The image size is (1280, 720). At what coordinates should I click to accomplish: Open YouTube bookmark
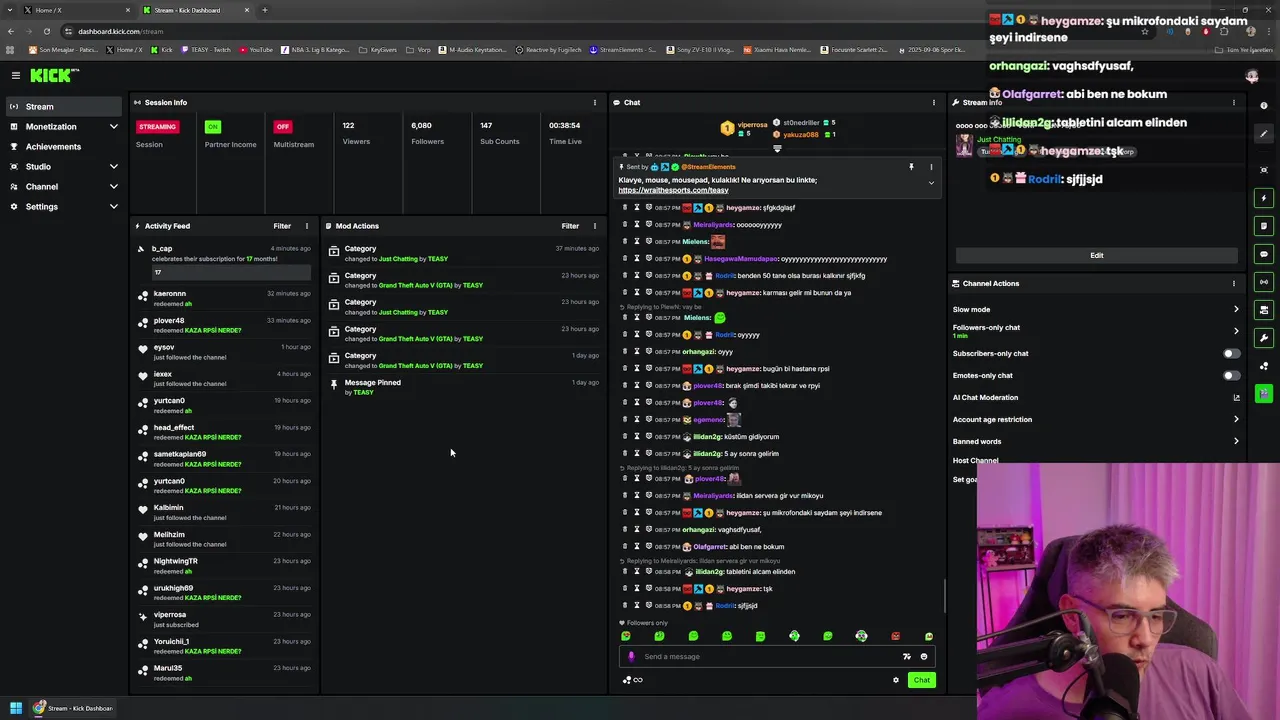256,50
